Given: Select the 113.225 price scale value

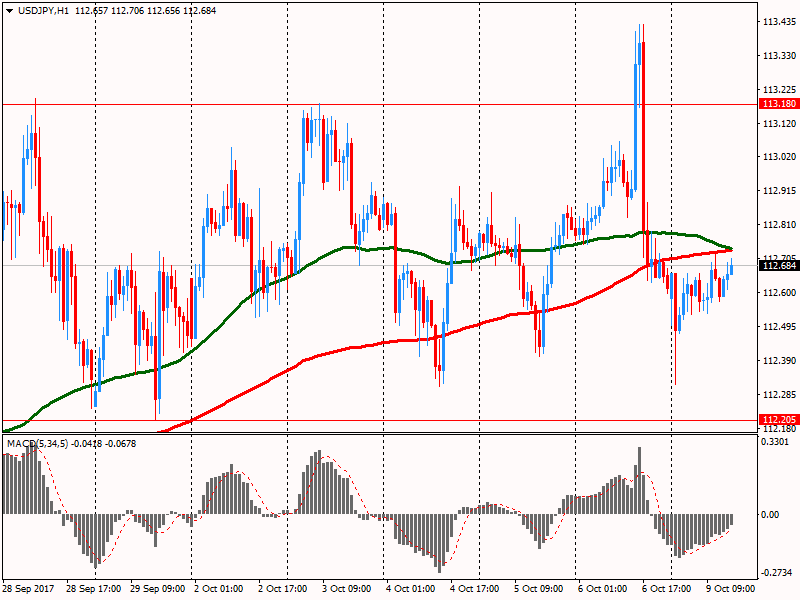Looking at the screenshot, I should coord(780,90).
